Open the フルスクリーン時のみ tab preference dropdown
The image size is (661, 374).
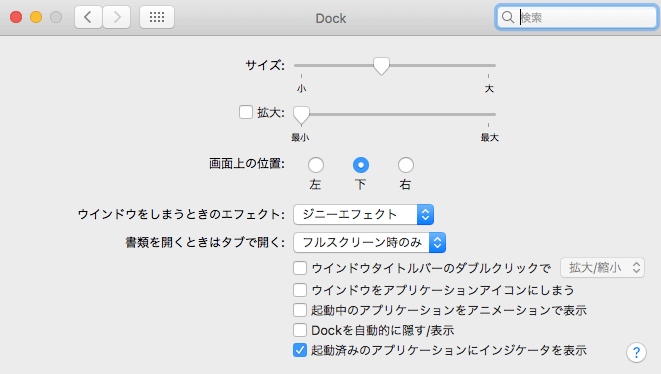370,242
